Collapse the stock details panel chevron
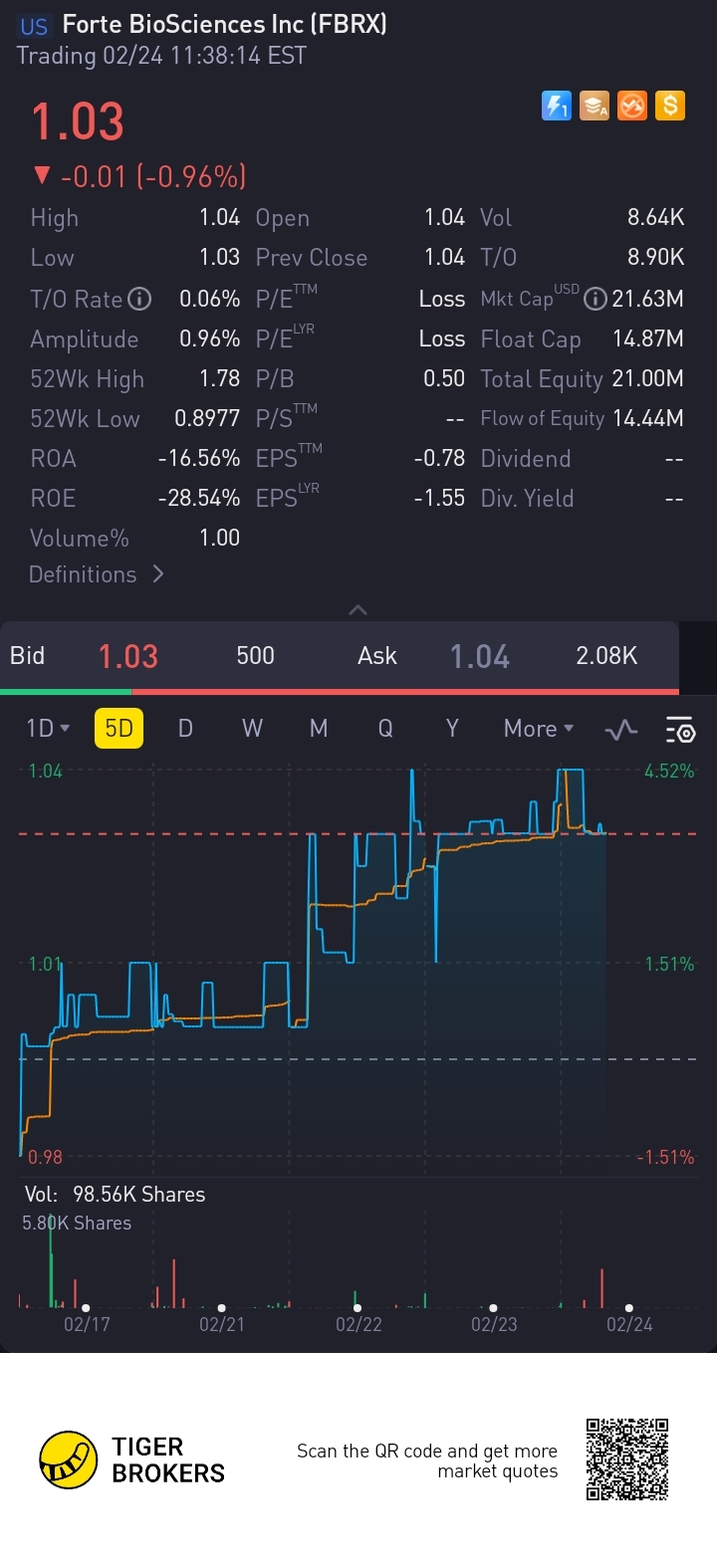Viewport: 717px width, 1568px height. (358, 609)
